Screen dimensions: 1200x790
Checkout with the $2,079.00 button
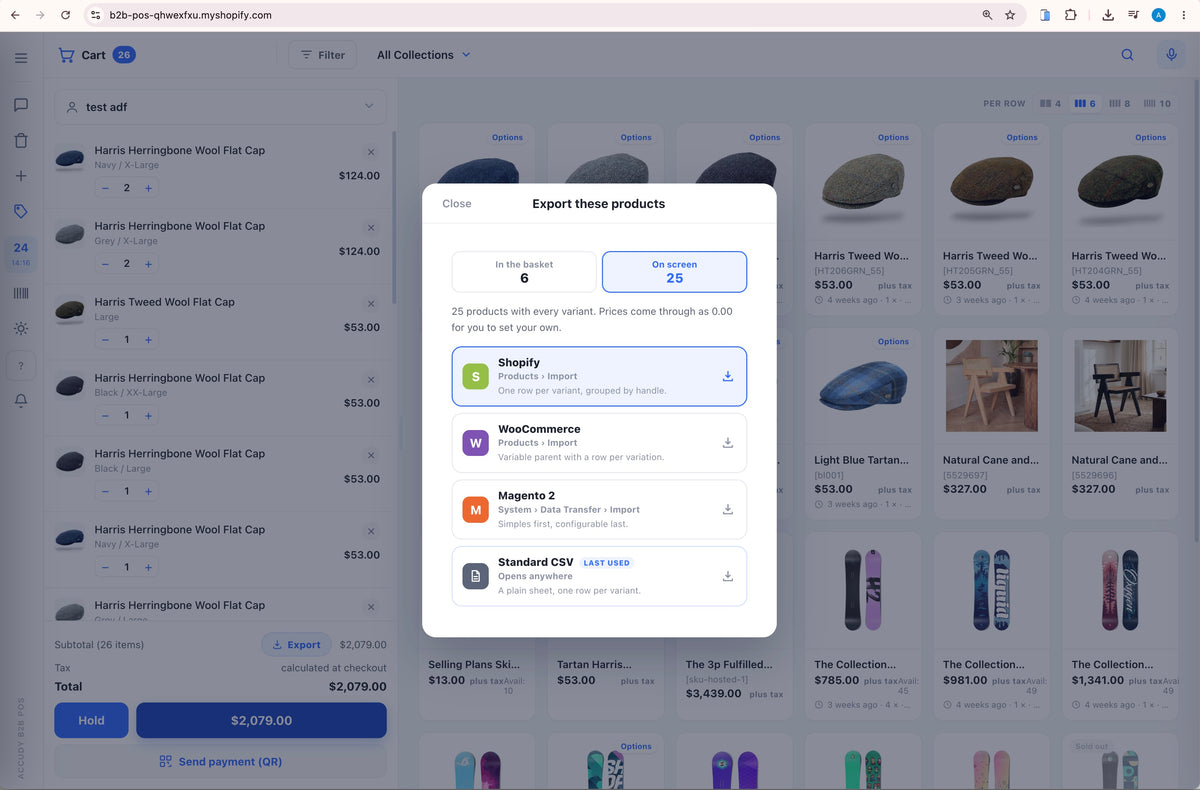[261, 720]
